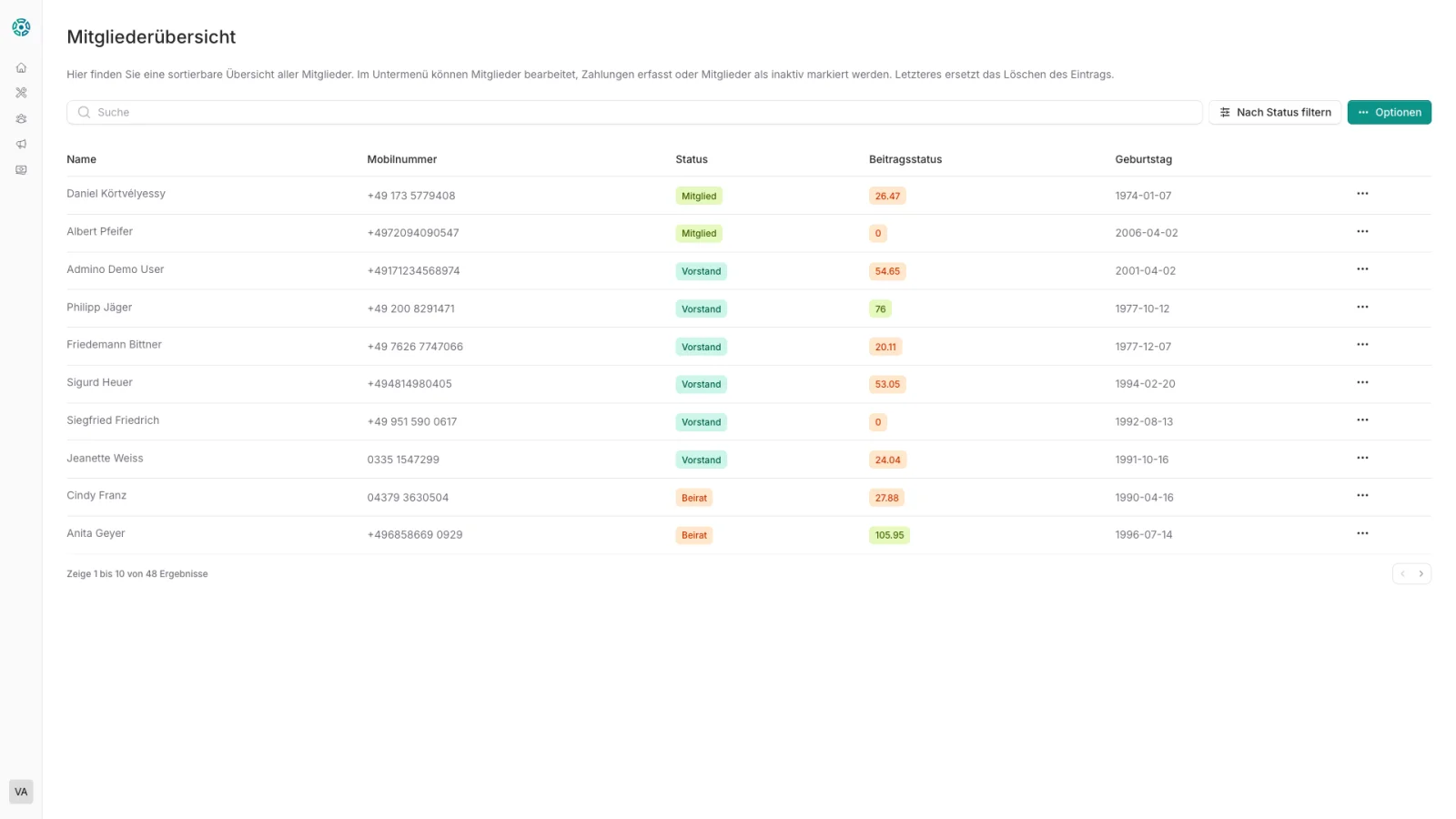Sort by the Geburtstag column header
Viewport: 1456px width, 819px height.
click(x=1143, y=159)
